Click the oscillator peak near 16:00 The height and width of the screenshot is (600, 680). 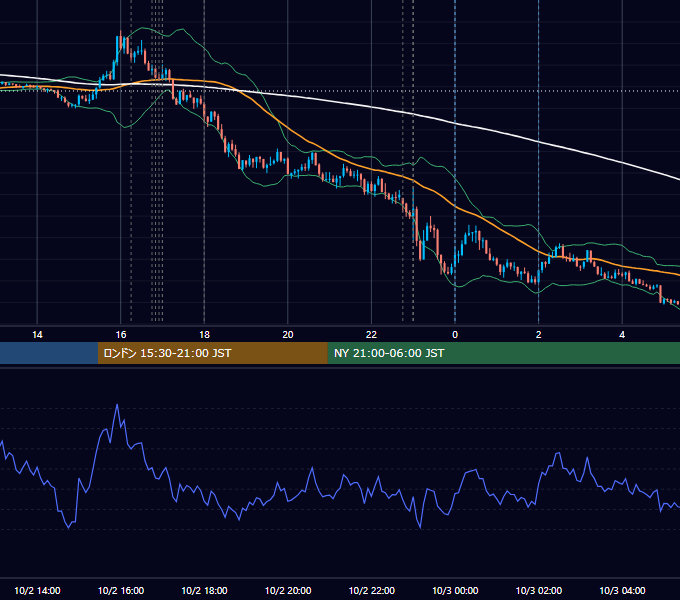117,405
